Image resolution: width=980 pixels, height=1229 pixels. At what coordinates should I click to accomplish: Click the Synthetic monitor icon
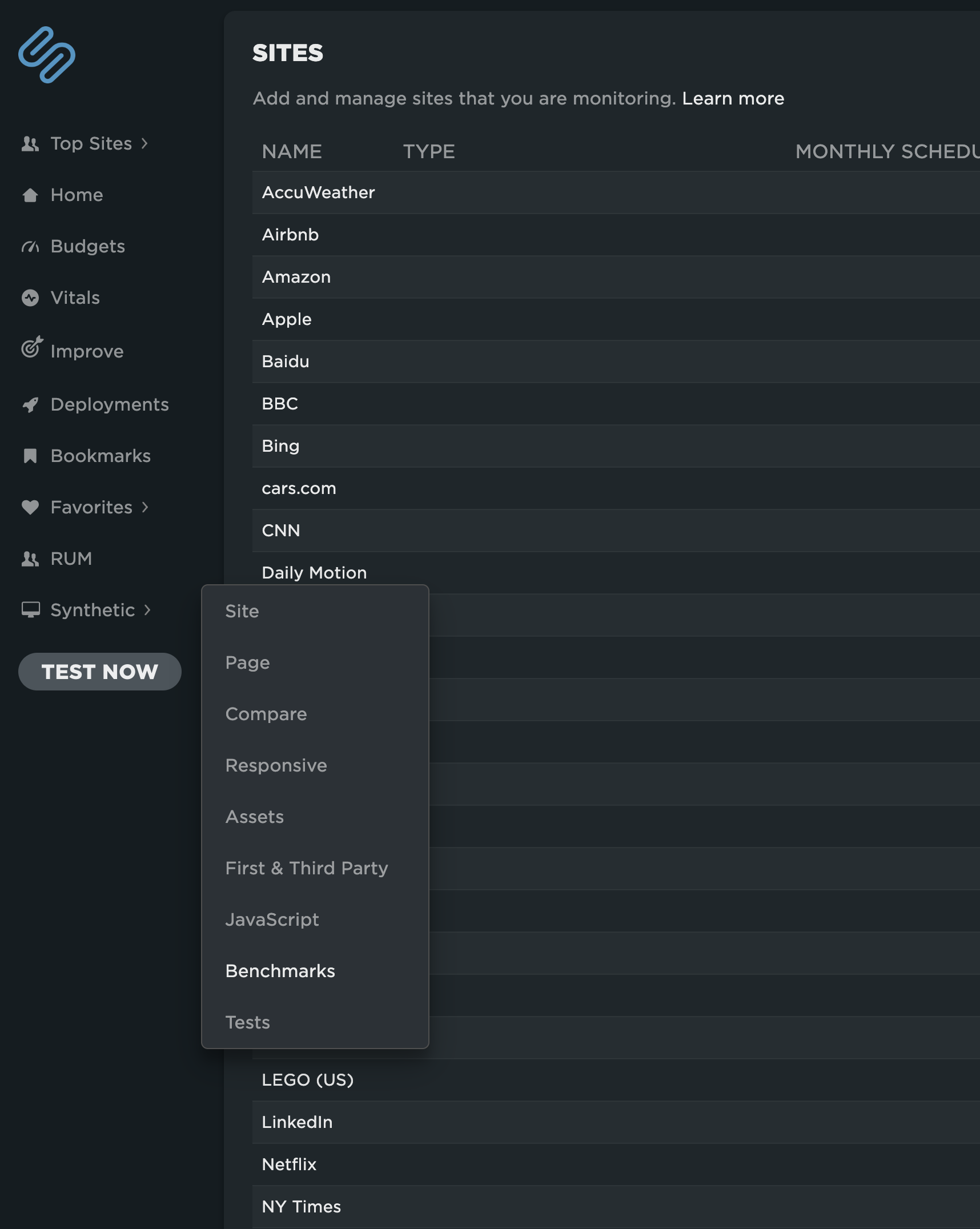[x=31, y=610]
